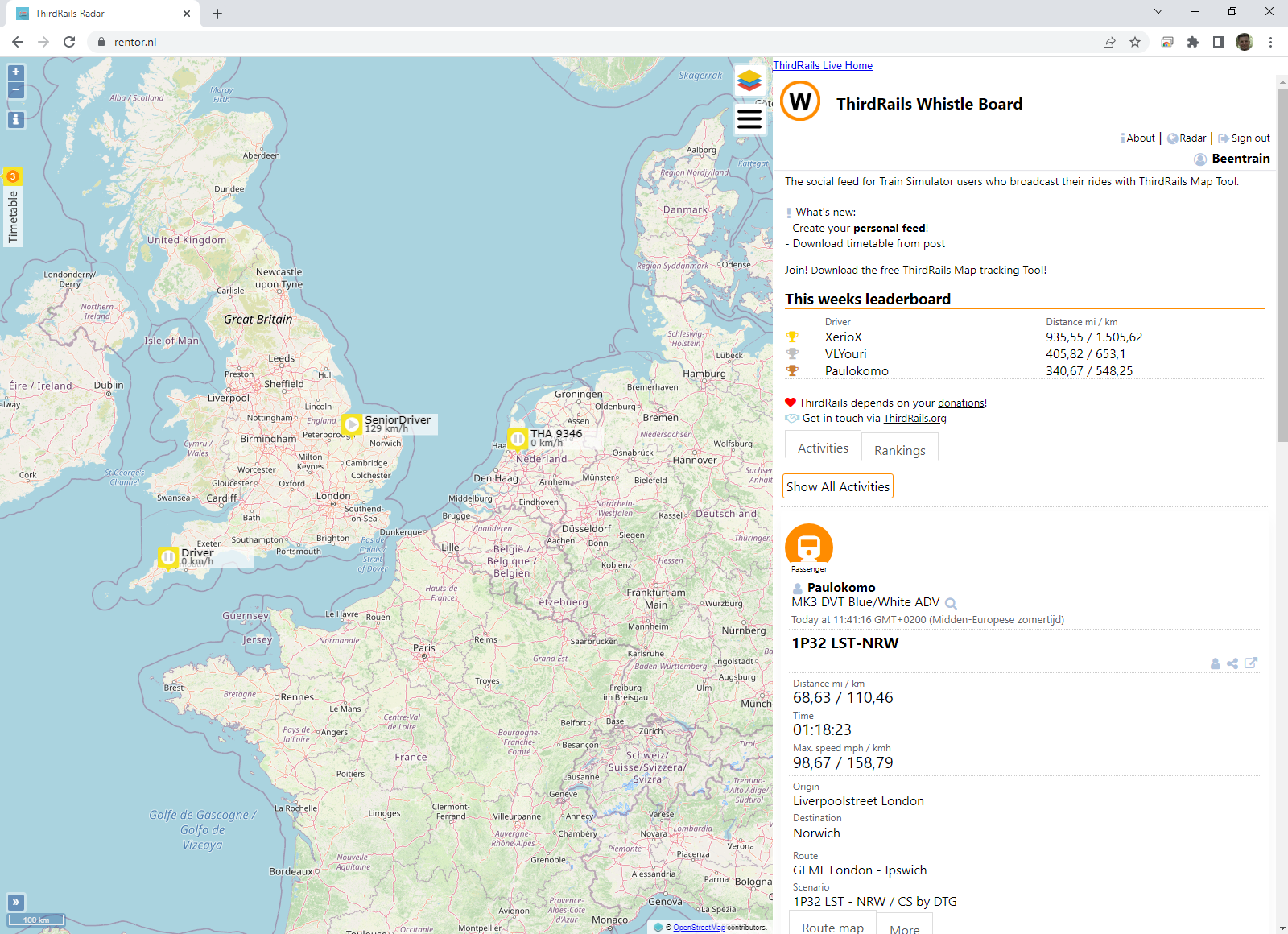
Task: Open the Beentrain user profile
Action: coord(1241,159)
